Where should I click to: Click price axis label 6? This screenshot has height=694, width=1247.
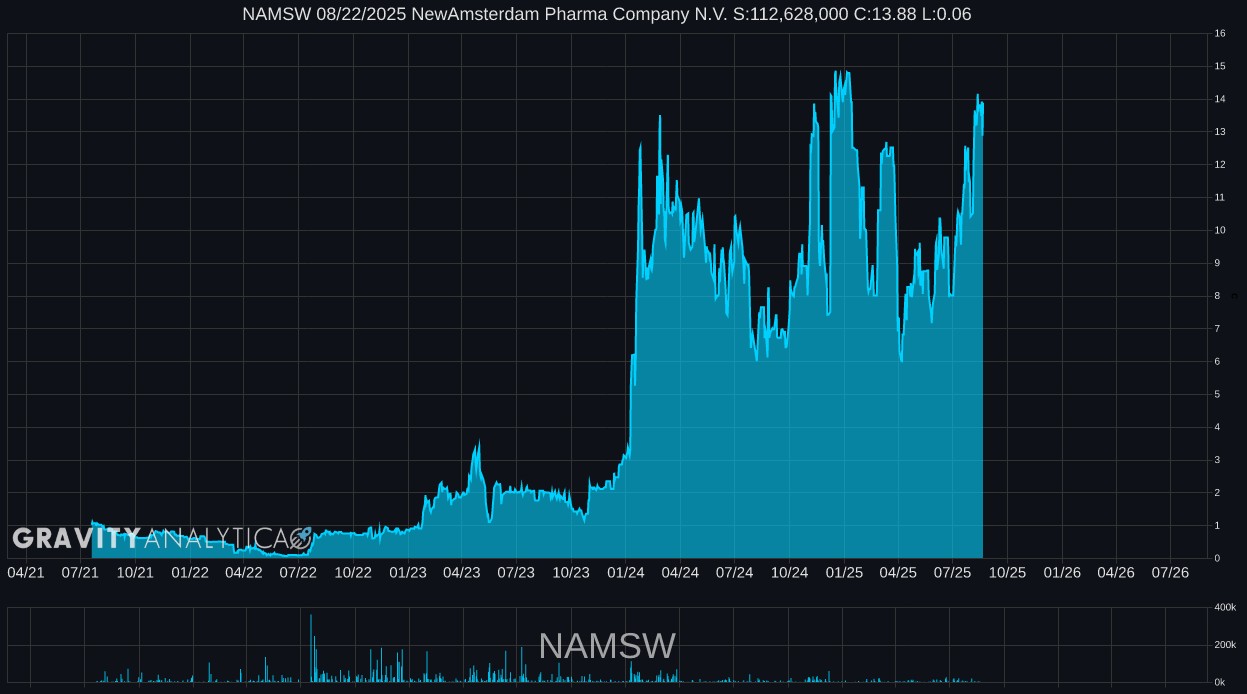pos(1217,362)
